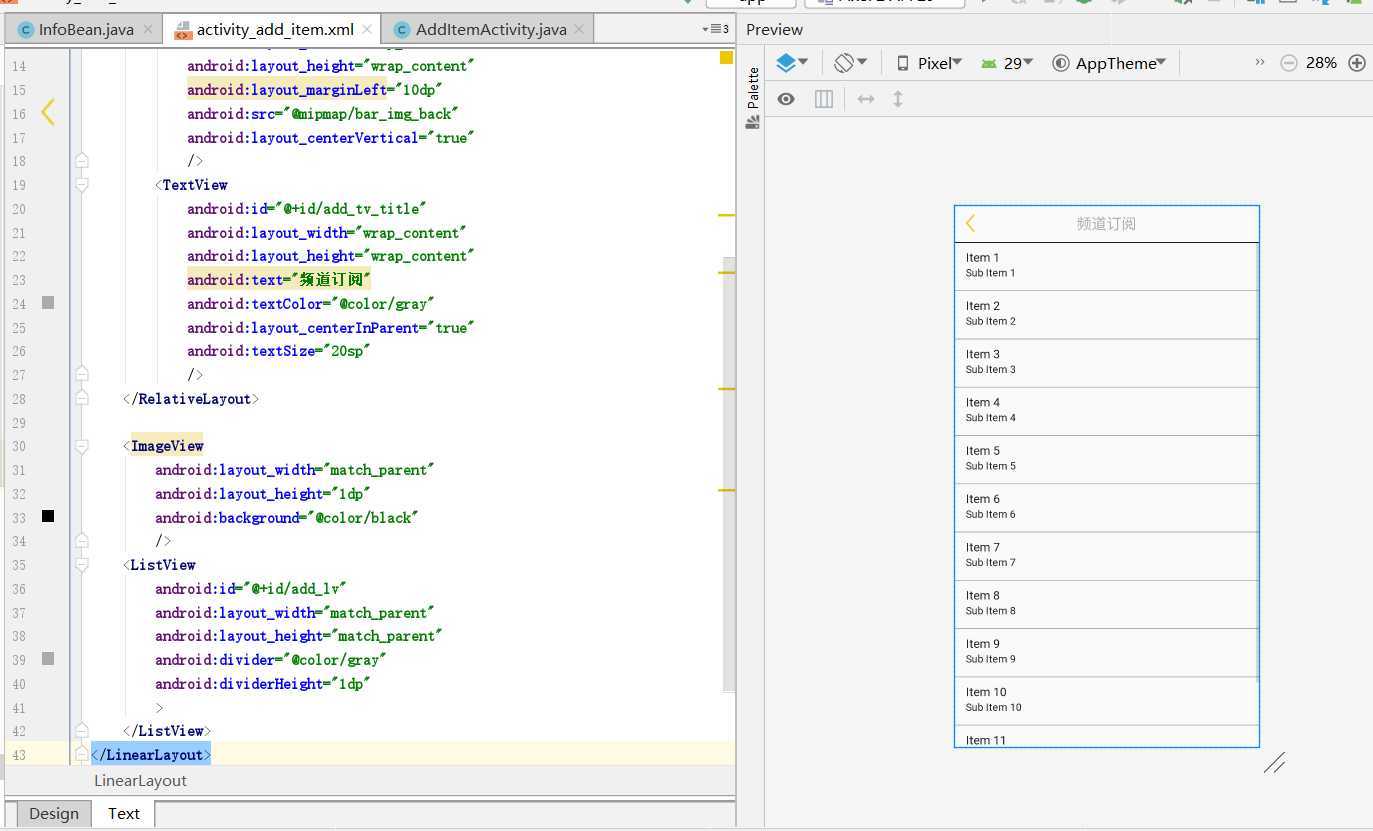Switch to the AddItemActivity.java tab

point(489,29)
